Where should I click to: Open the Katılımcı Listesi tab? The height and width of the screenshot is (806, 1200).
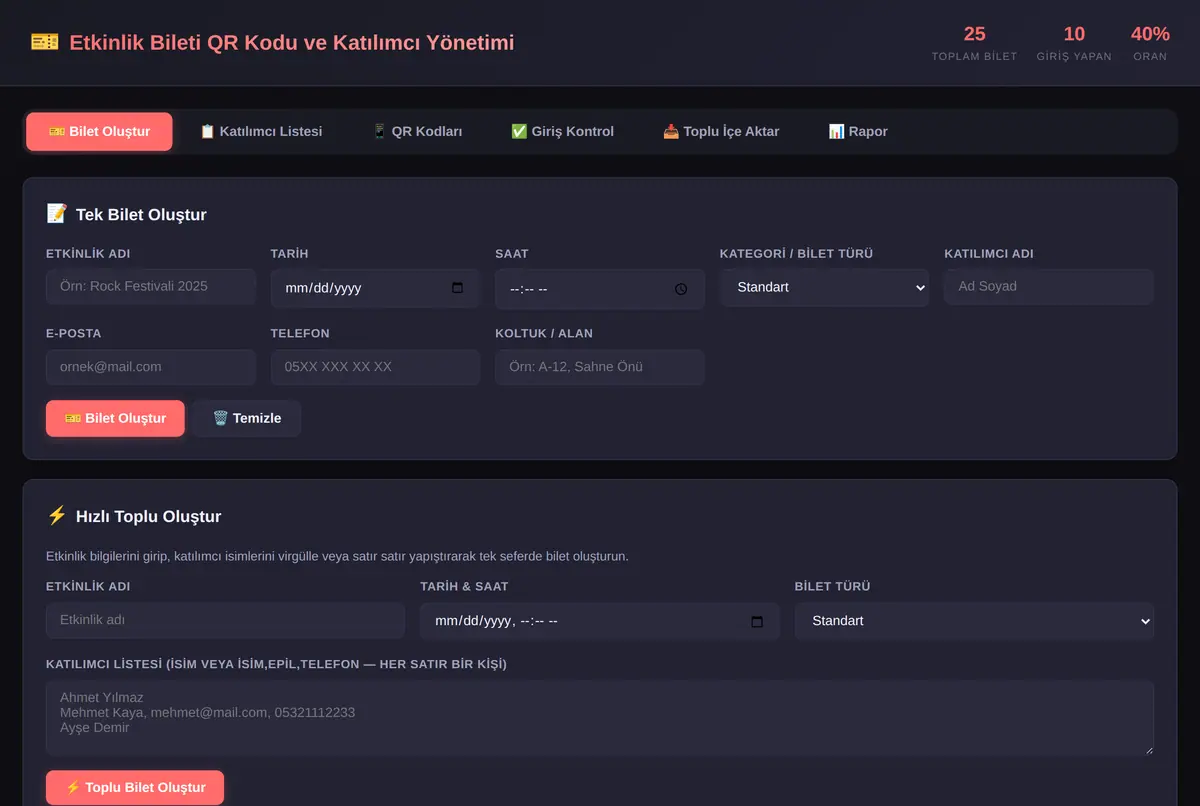click(261, 132)
